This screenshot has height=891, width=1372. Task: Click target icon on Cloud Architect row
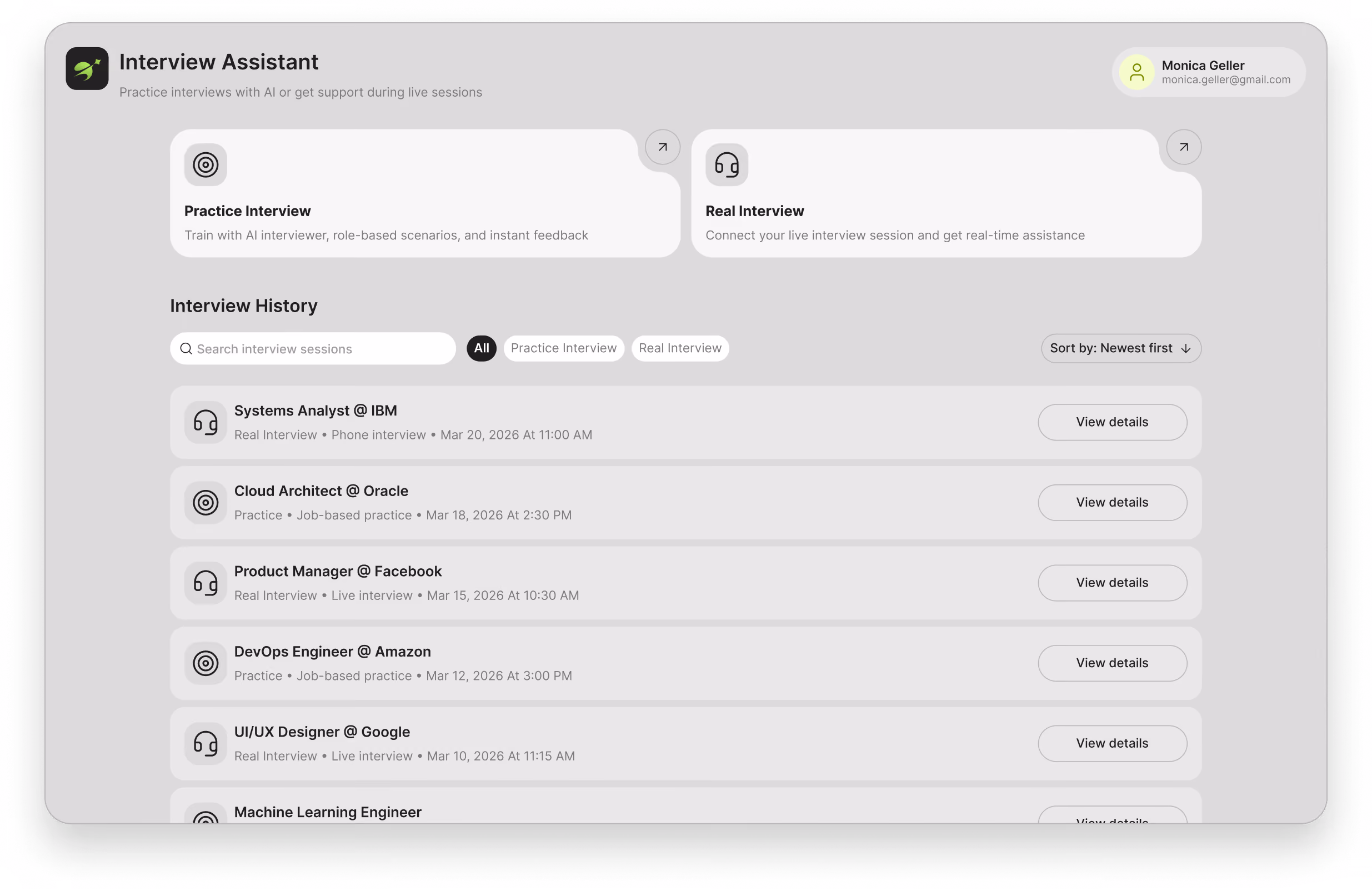(x=205, y=503)
